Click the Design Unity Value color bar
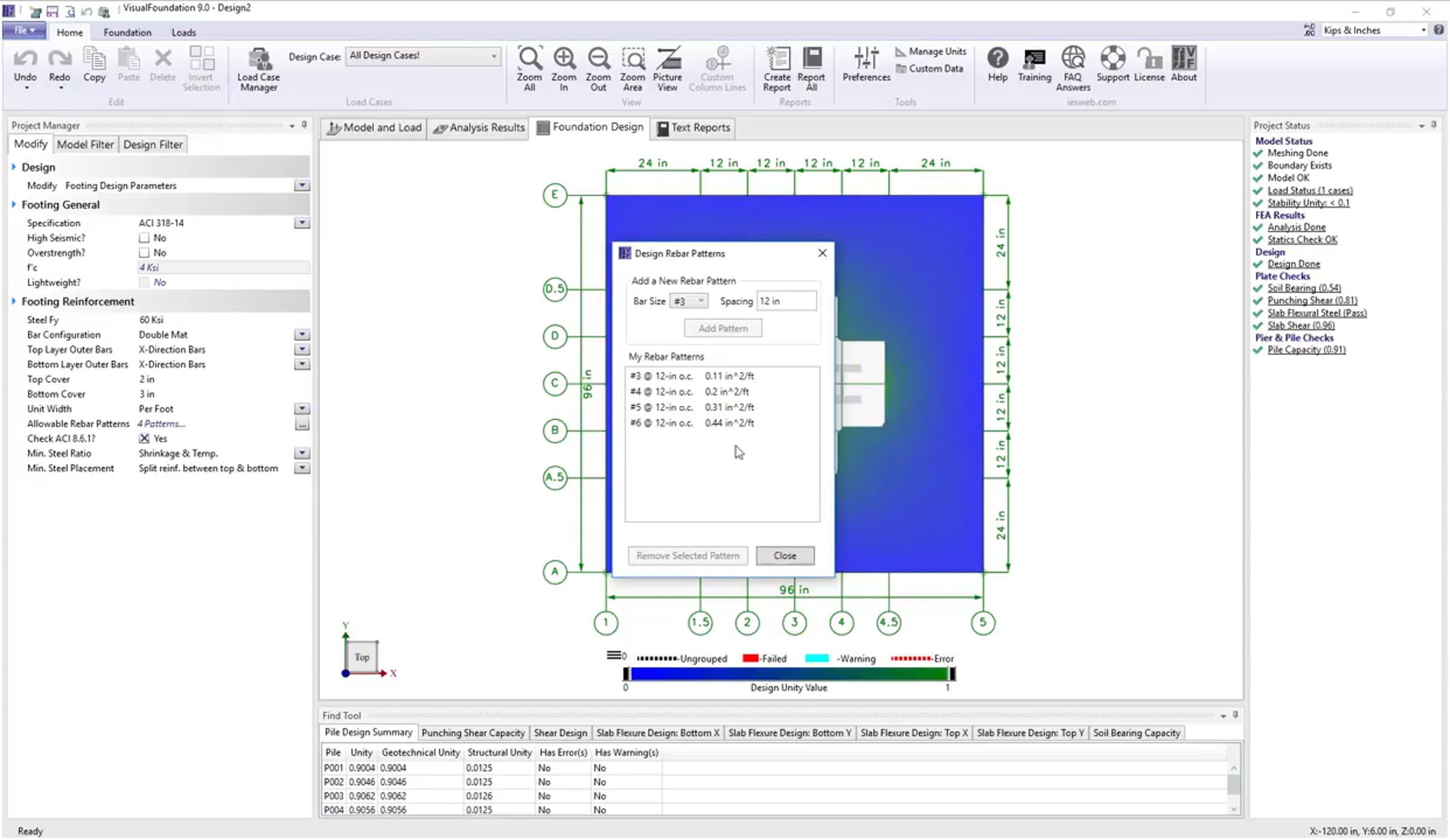The image size is (1450, 840). coord(788,674)
